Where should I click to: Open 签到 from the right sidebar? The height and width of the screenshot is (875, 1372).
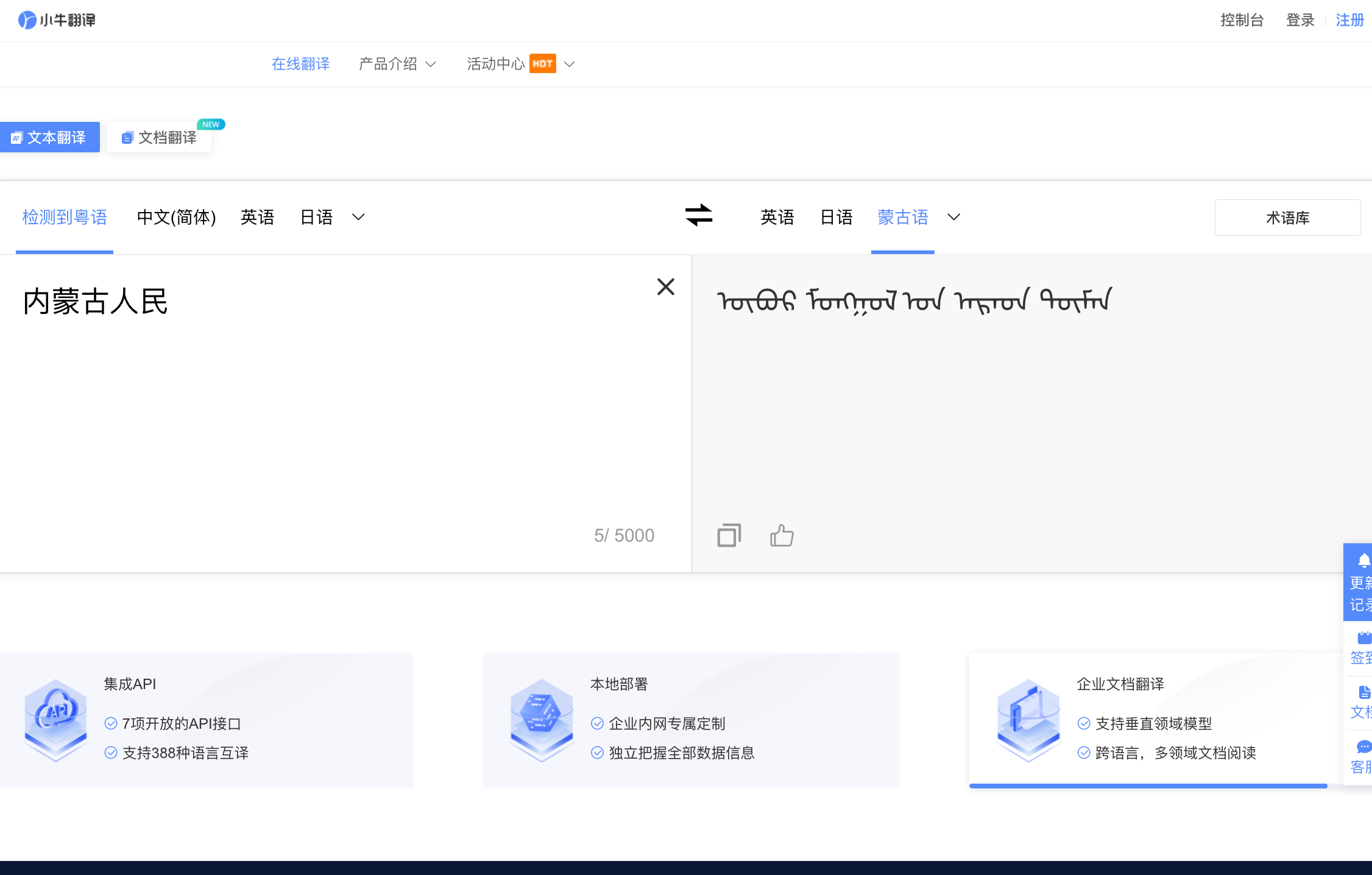pyautogui.click(x=1363, y=647)
